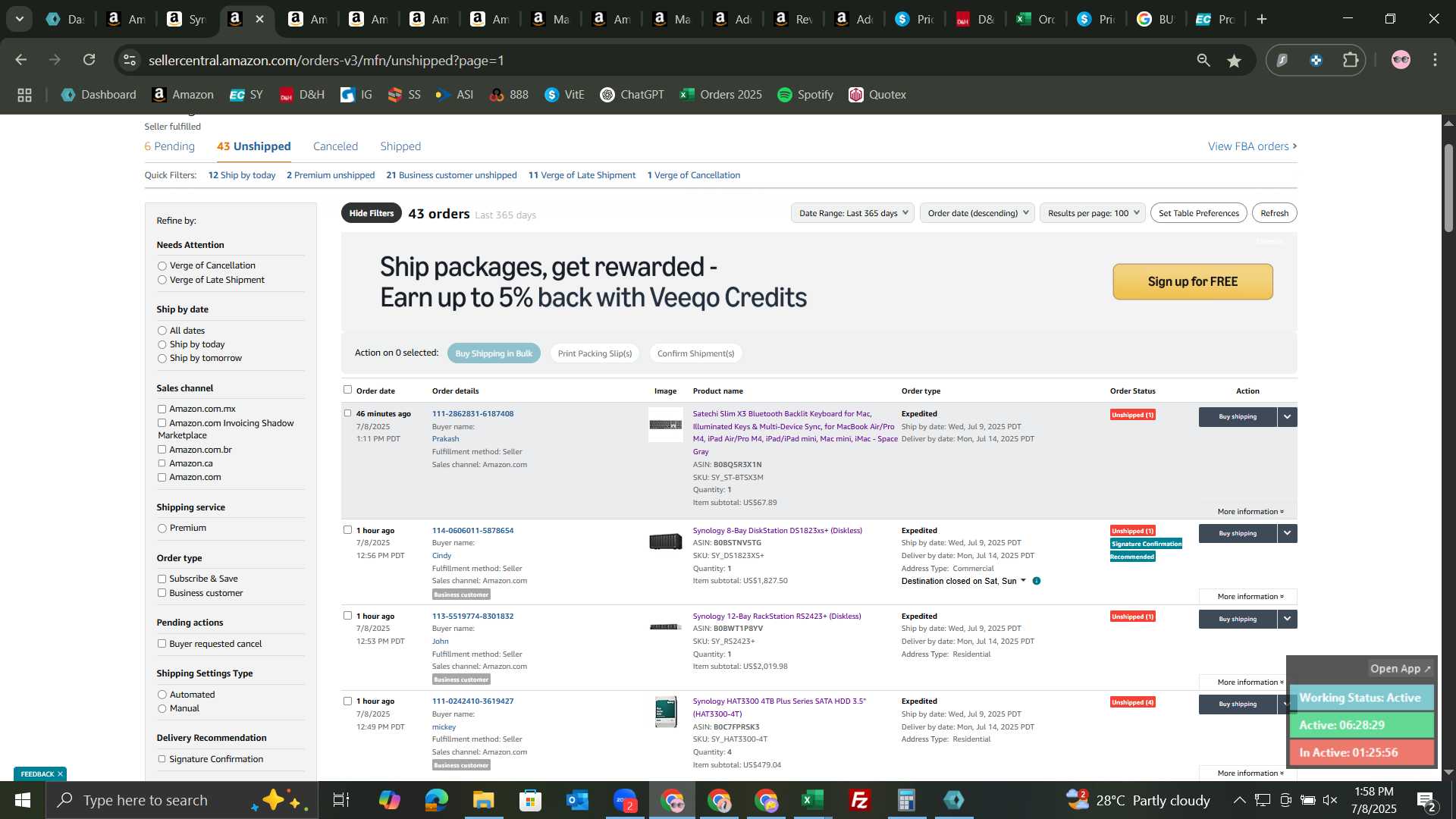This screenshot has height=819, width=1456.
Task: Open the Chrome three-dot menu
Action: [x=1435, y=60]
